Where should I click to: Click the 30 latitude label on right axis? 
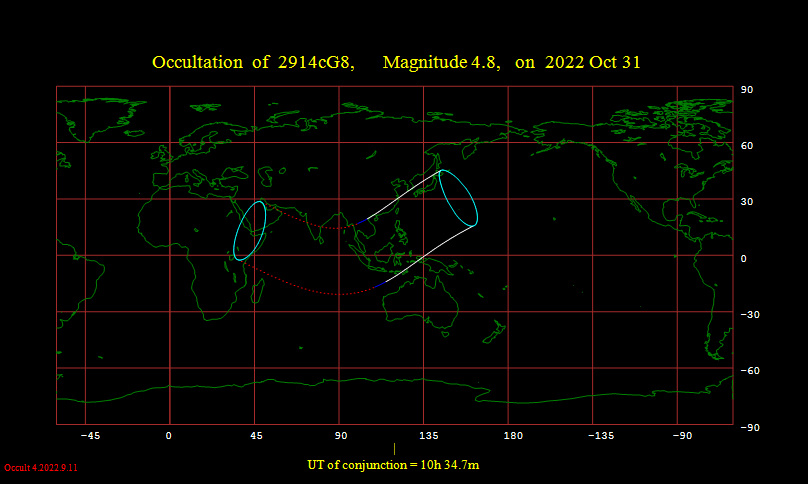click(x=746, y=202)
